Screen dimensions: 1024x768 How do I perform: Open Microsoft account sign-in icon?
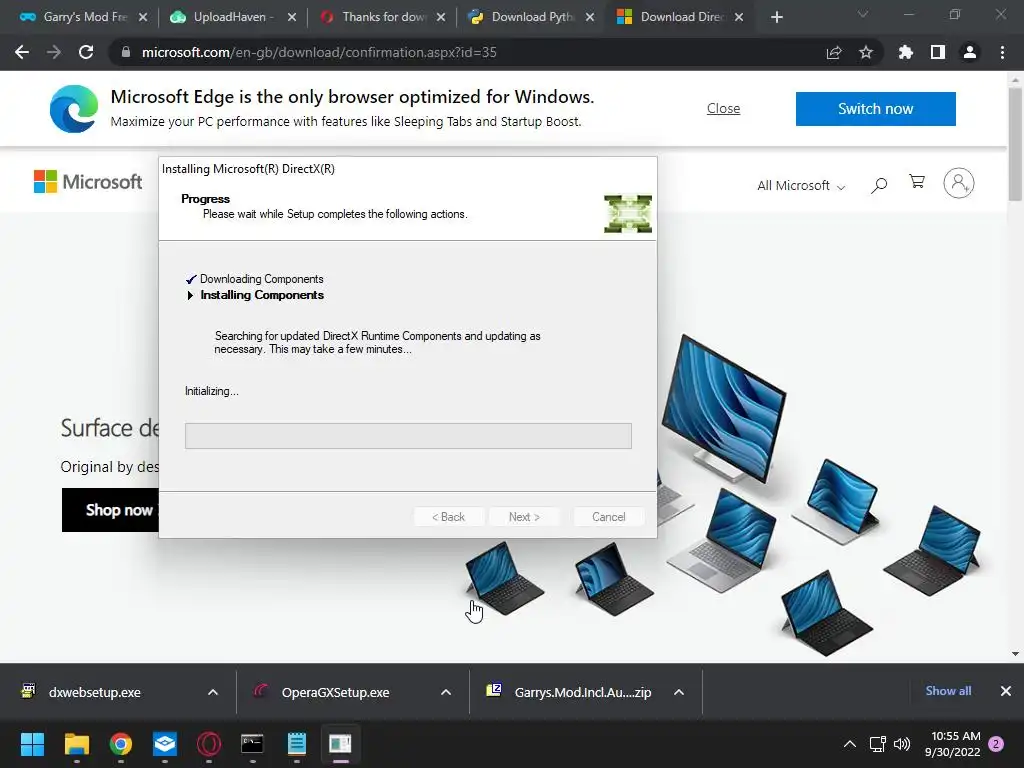pos(959,183)
